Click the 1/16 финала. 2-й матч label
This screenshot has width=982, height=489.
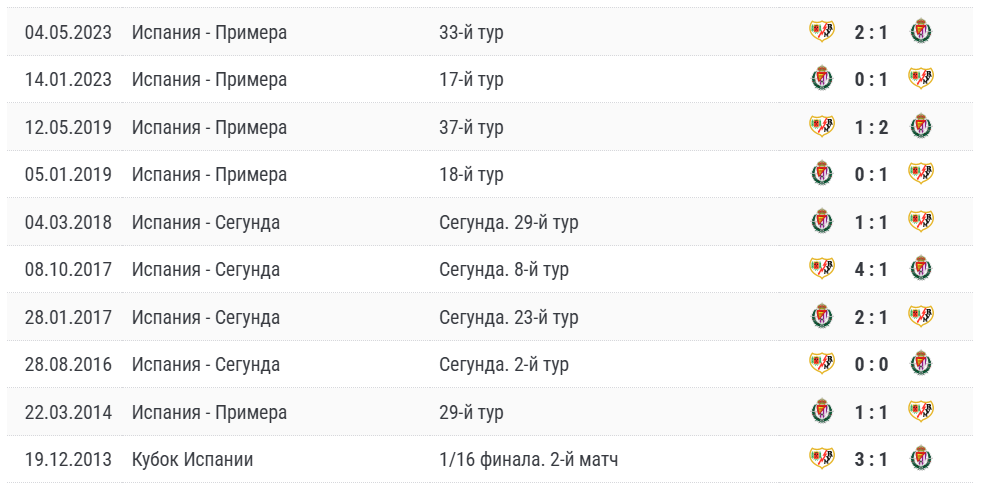[x=528, y=459]
